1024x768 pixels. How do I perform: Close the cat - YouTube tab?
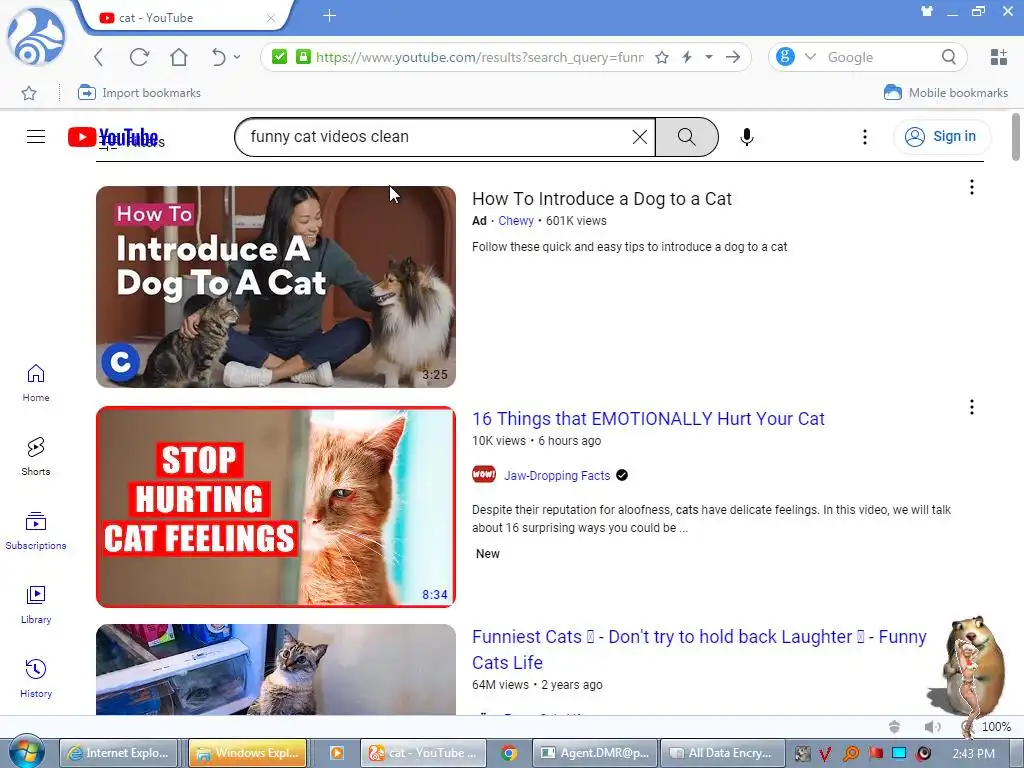pos(270,18)
